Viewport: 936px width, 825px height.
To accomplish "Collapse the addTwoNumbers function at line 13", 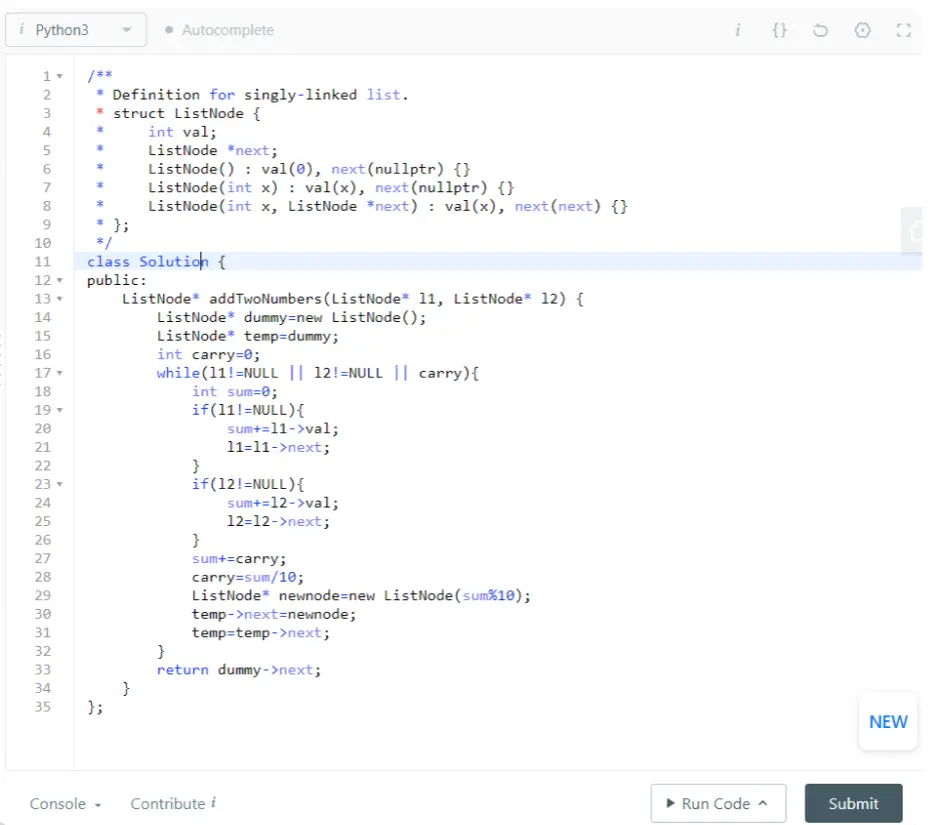I will click(60, 298).
